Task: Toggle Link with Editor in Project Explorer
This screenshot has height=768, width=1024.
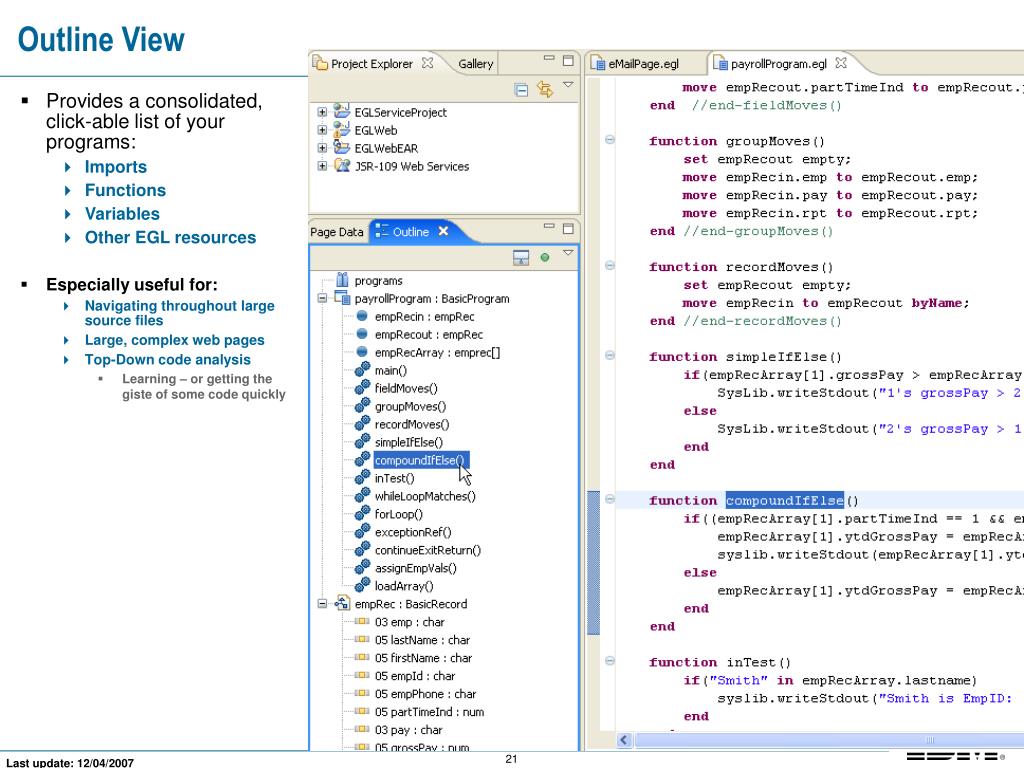Action: 545,89
